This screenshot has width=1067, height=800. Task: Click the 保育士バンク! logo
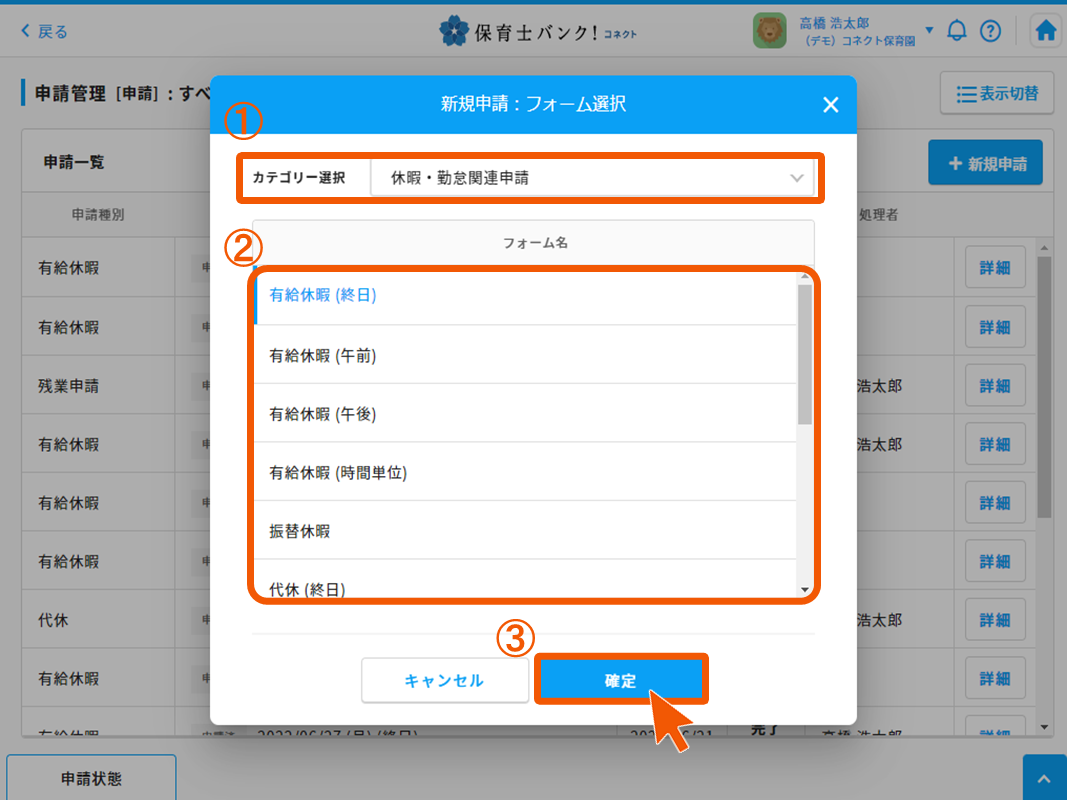tap(537, 32)
